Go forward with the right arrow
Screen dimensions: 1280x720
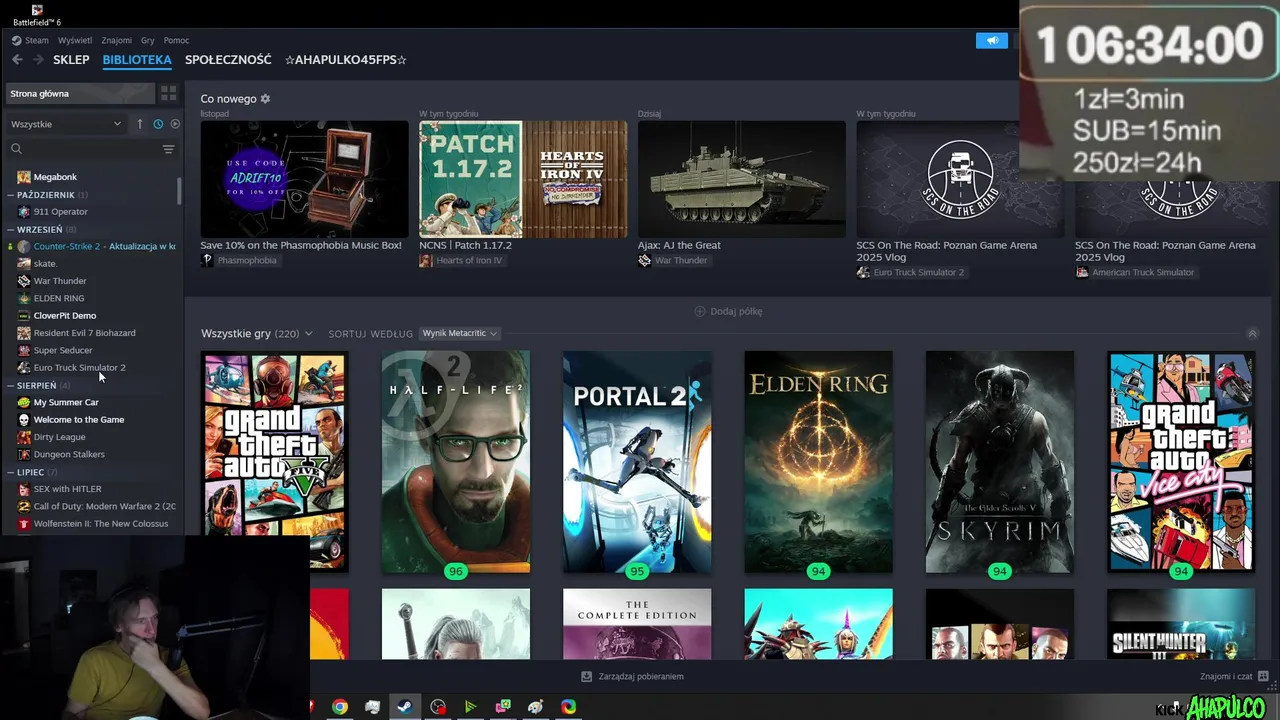click(x=38, y=60)
